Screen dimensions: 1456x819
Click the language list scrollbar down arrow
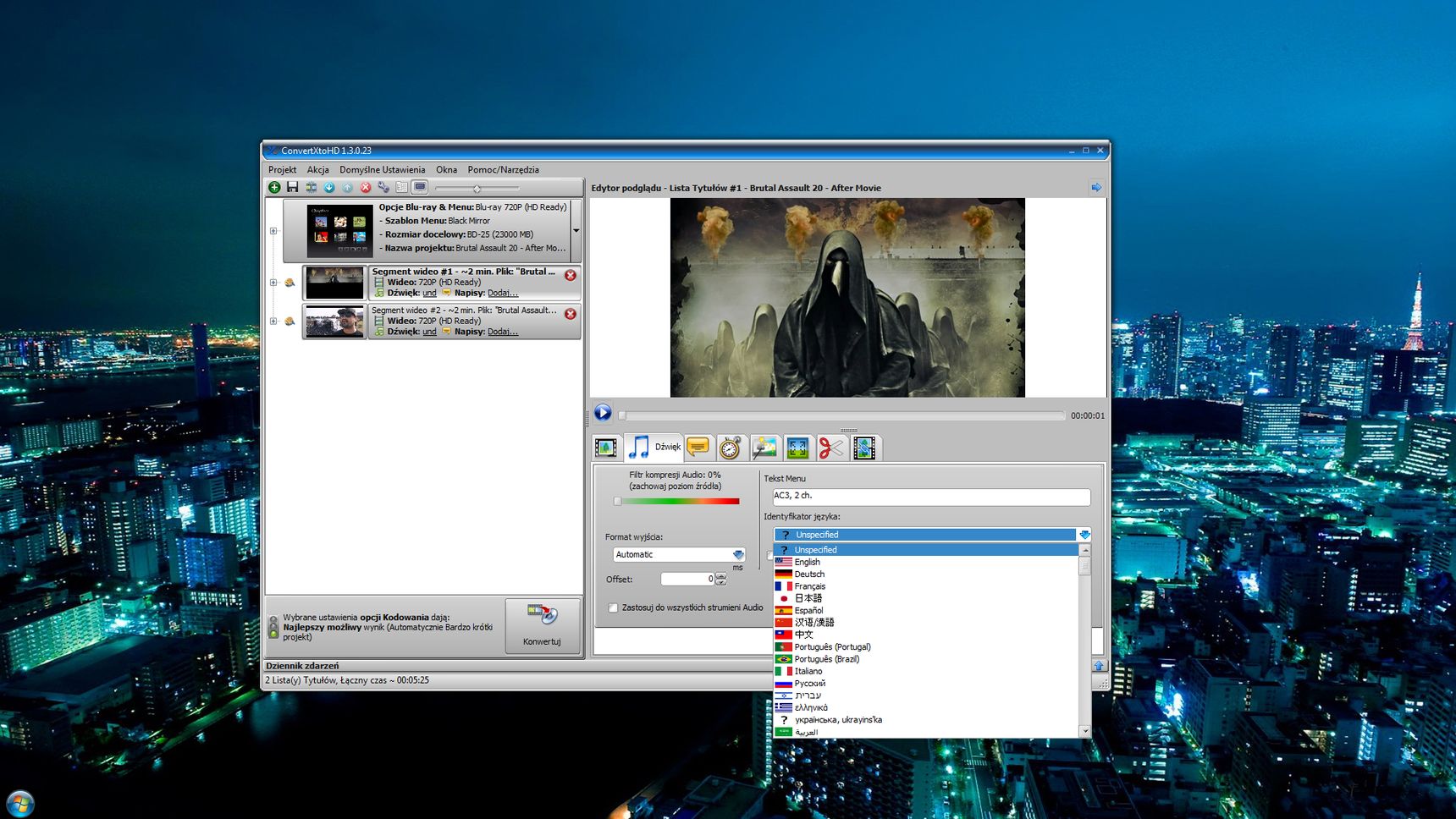tap(1085, 731)
